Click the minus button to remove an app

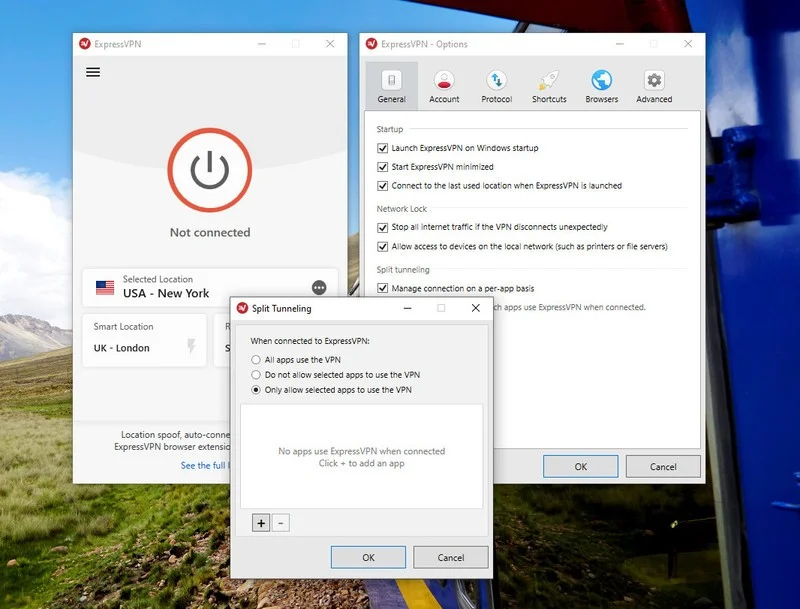pos(281,523)
